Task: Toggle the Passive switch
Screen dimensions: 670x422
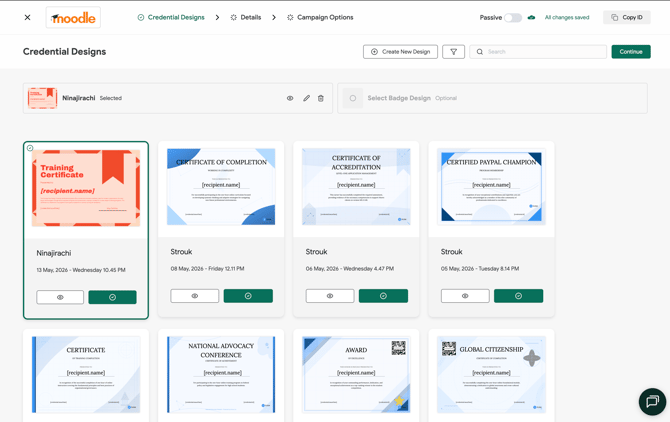Action: (x=513, y=18)
